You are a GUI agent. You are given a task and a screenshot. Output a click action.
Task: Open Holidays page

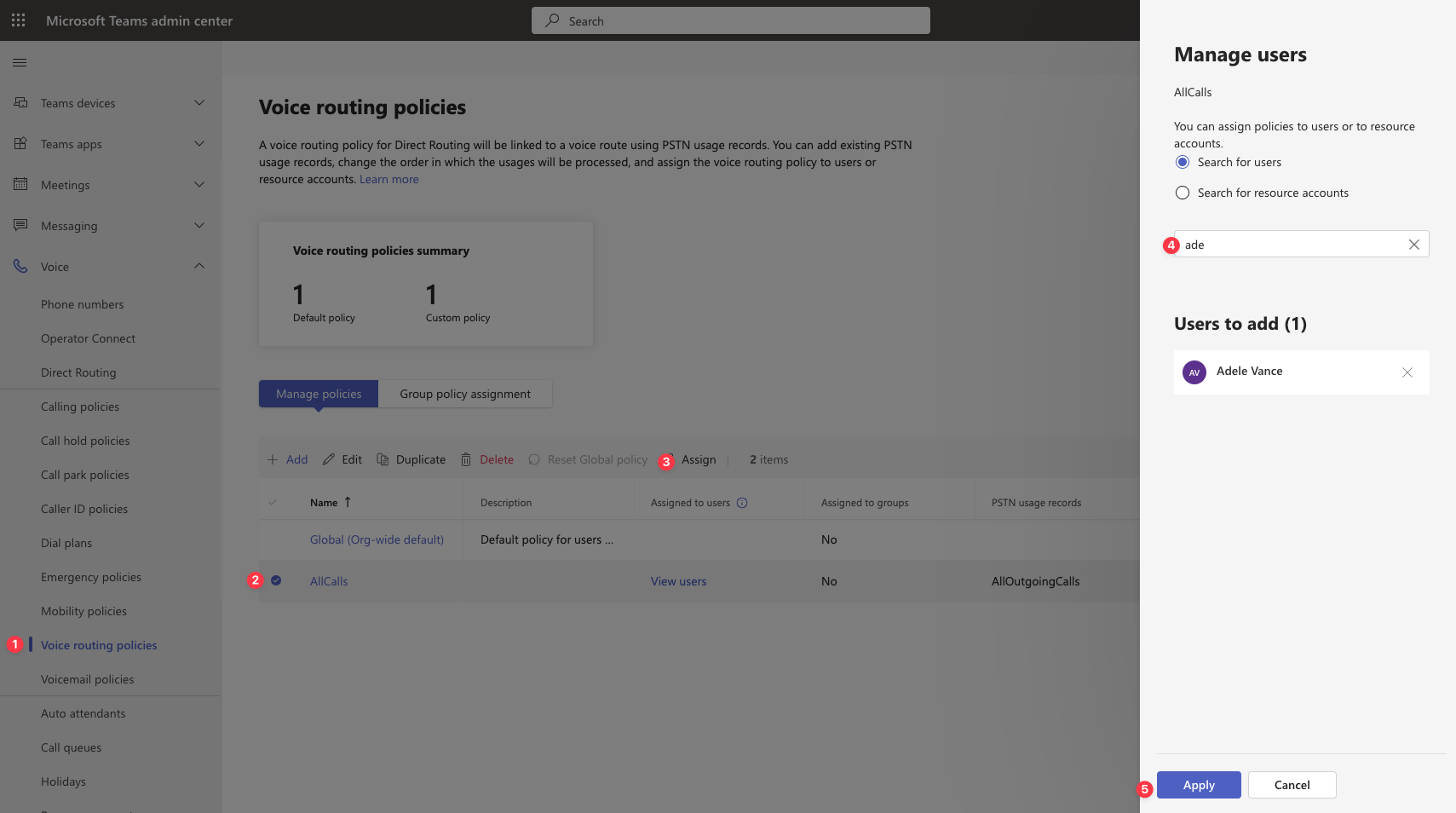pyautogui.click(x=63, y=781)
